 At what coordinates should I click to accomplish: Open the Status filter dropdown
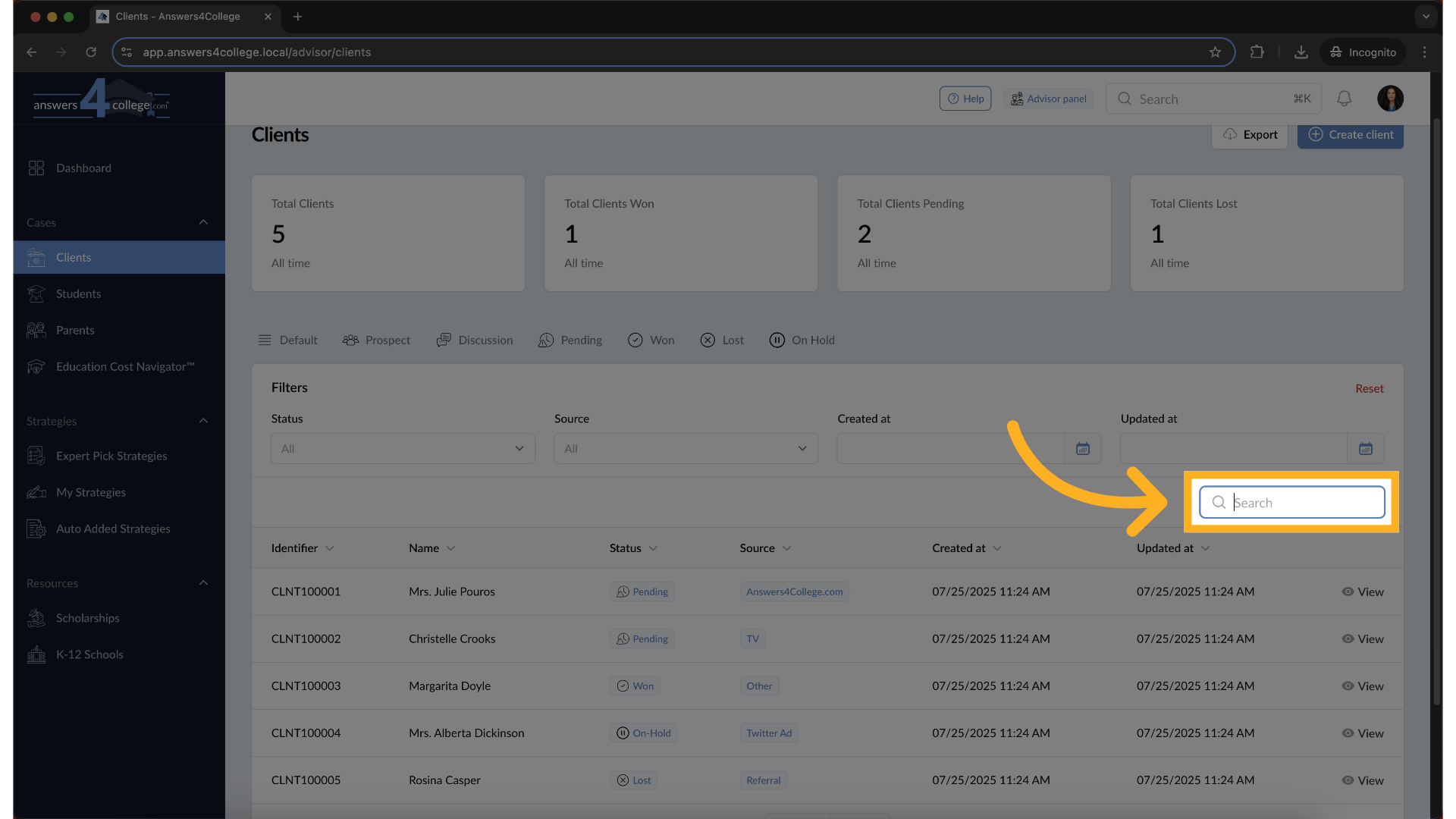403,449
